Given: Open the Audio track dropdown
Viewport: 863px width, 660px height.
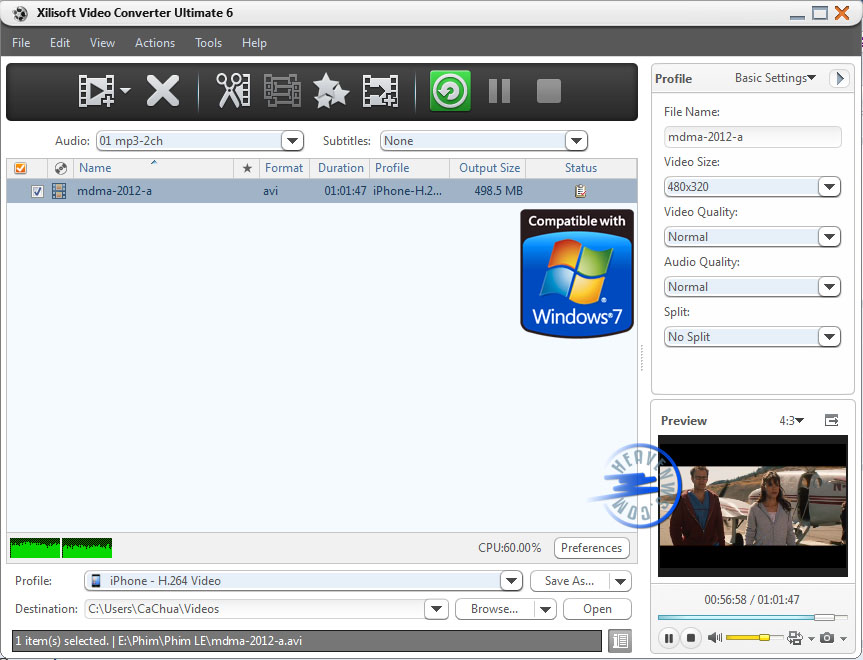Looking at the screenshot, I should click(291, 141).
